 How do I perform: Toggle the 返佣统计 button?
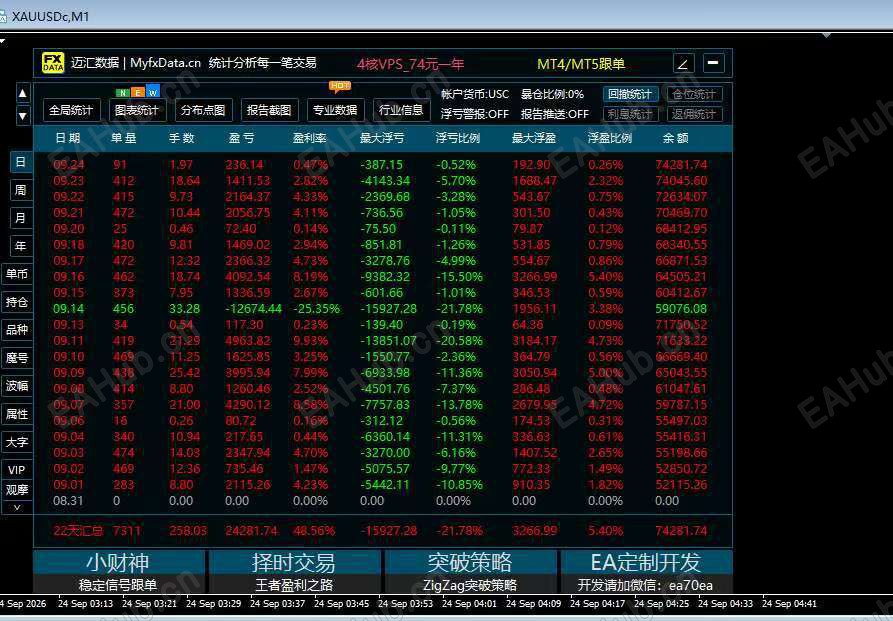[x=694, y=114]
